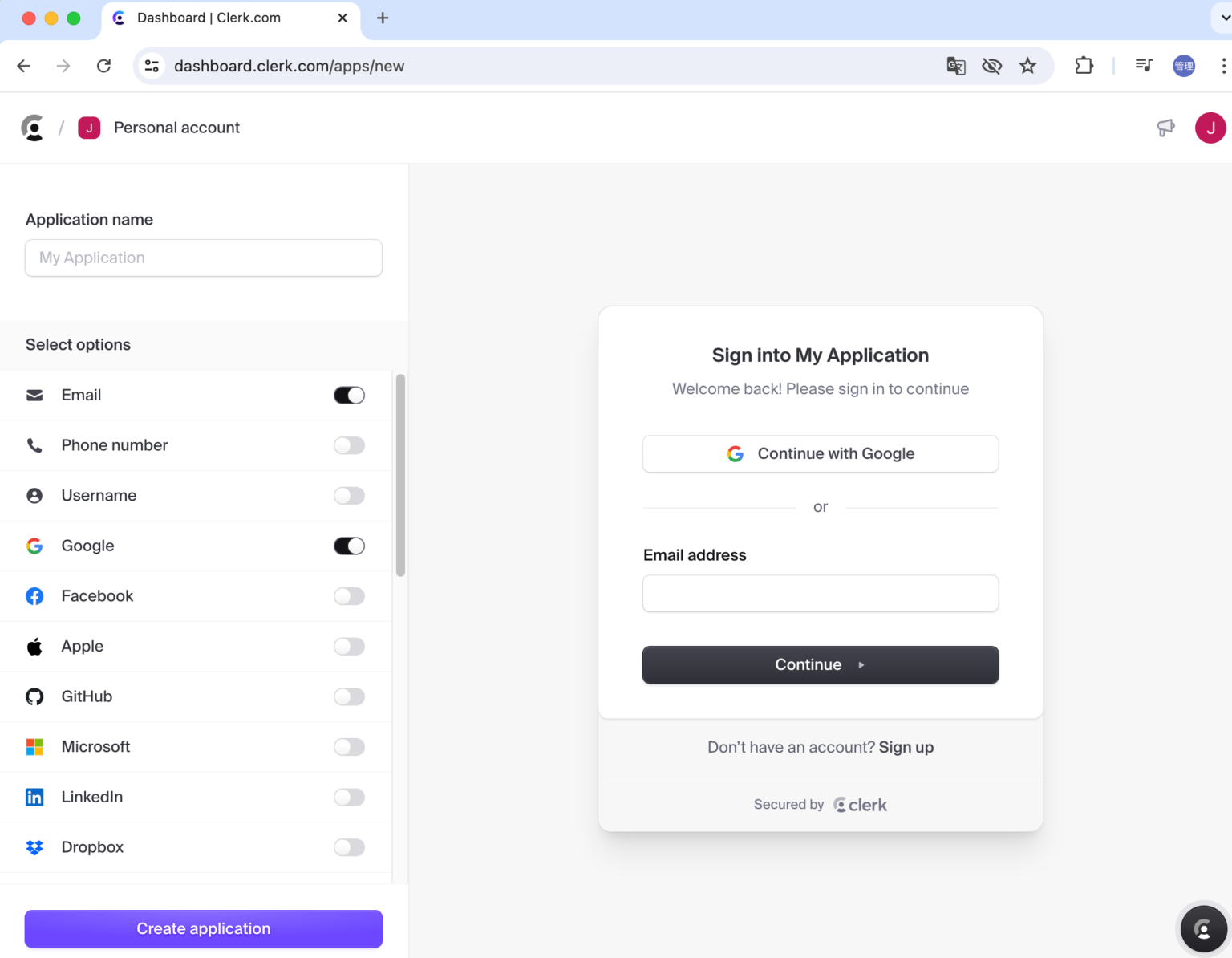Bookmark this page with star icon
This screenshot has width=1232, height=958.
click(x=1027, y=66)
